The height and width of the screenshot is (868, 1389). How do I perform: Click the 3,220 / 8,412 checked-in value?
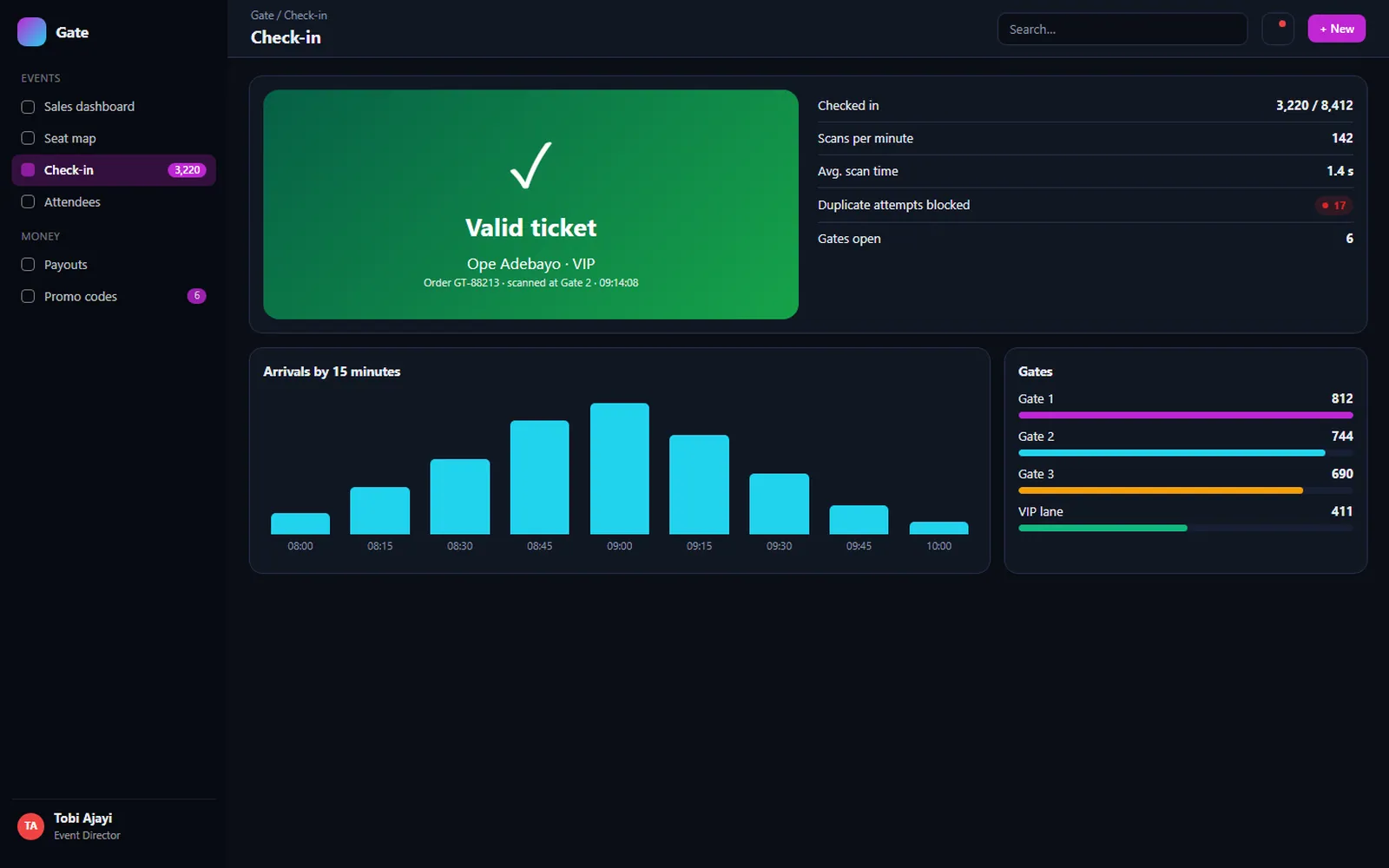pos(1314,106)
